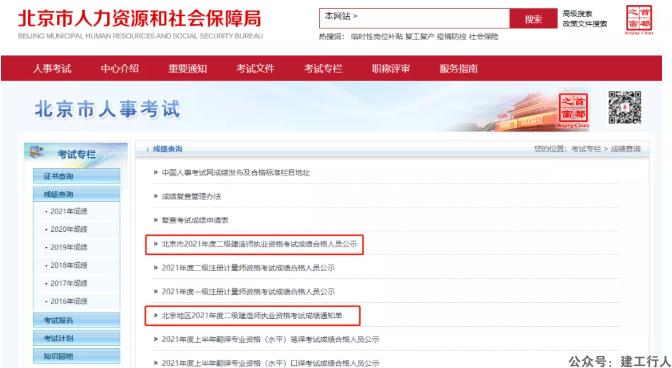Viewport: 672px width, 368px height.
Task: Click the QR code image in banner
Action: 624,107
